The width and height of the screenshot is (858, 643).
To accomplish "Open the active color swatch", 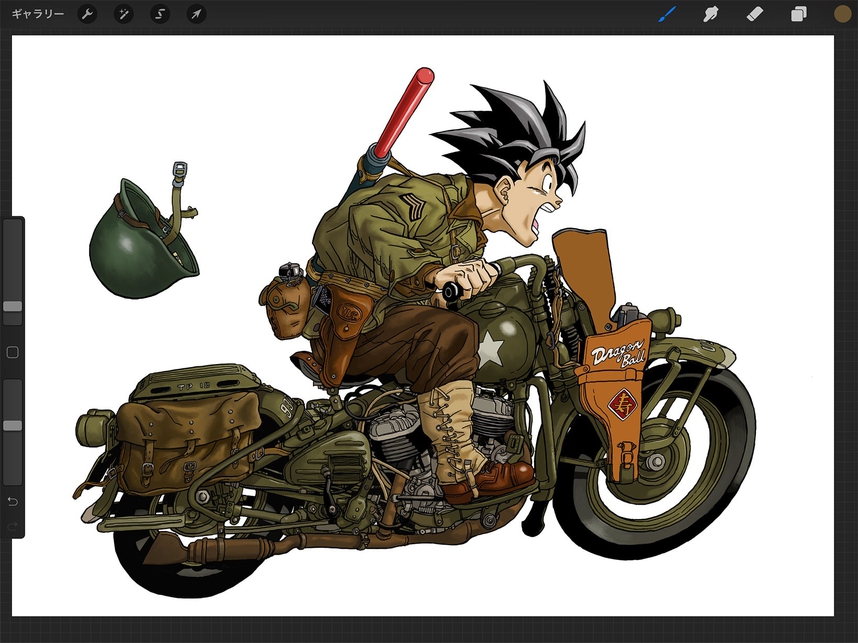I will tap(842, 14).
